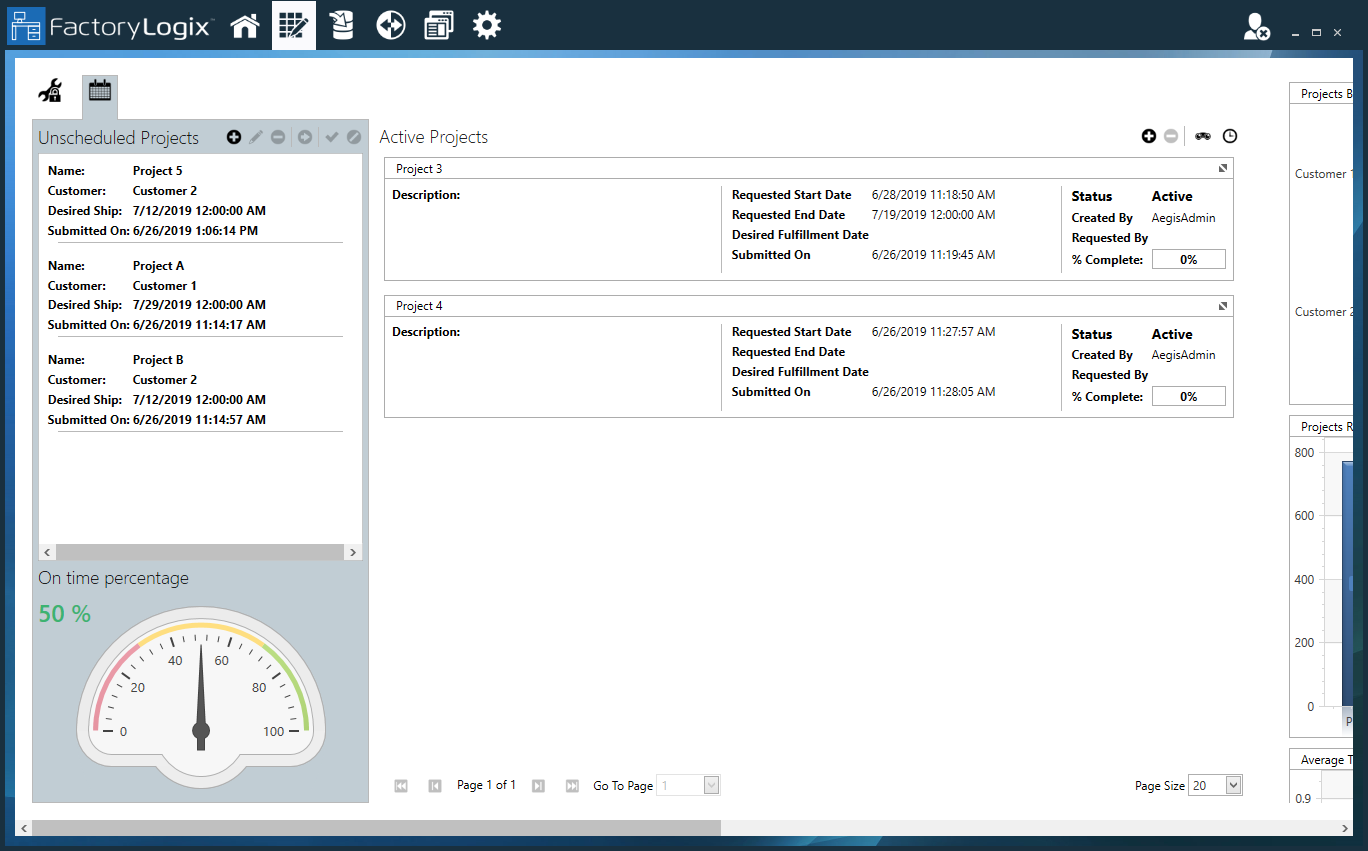
Task: Edit the selected unscheduled project with pencil icon
Action: 257,137
